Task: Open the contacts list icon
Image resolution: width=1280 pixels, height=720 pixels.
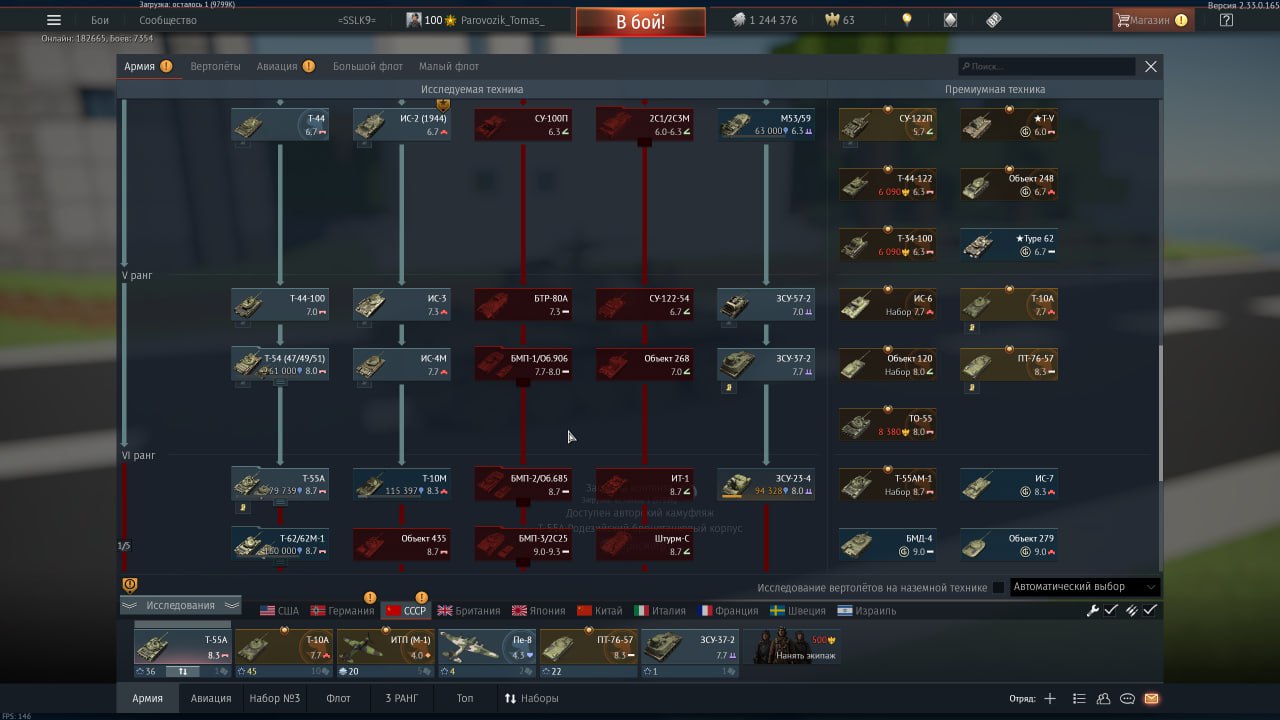Action: click(x=1079, y=698)
